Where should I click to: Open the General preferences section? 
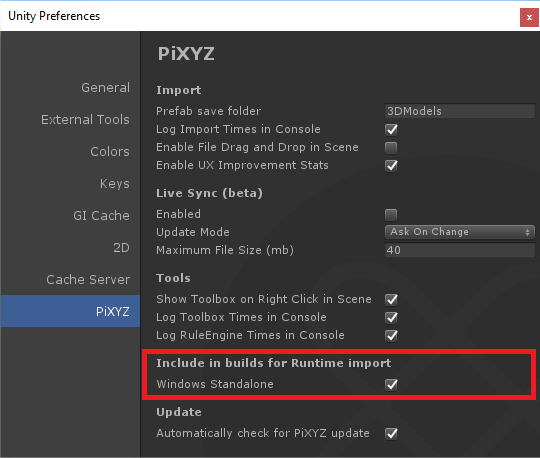click(105, 88)
